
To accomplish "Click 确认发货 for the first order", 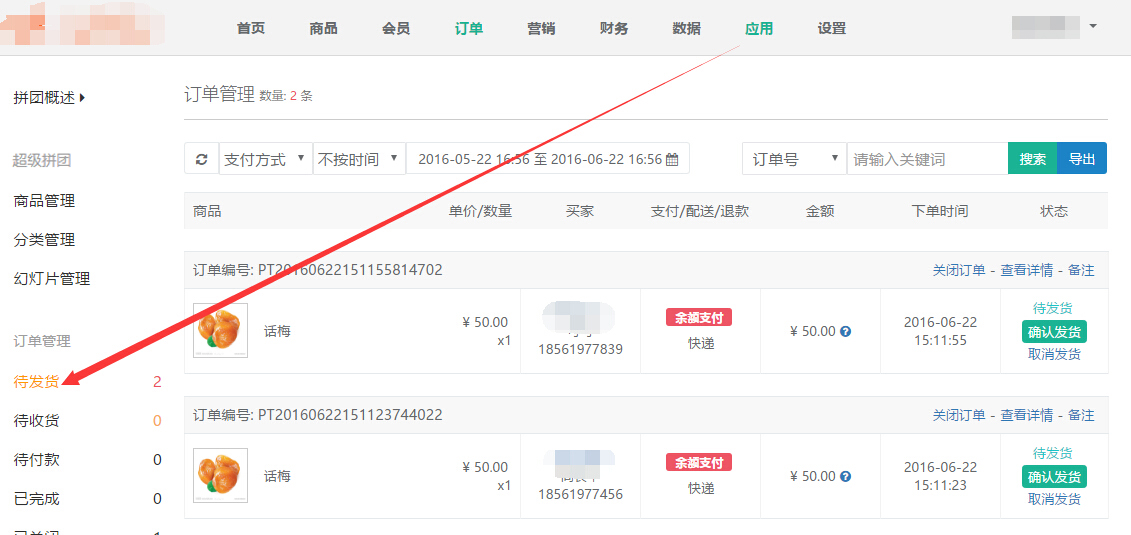I will point(1054,332).
